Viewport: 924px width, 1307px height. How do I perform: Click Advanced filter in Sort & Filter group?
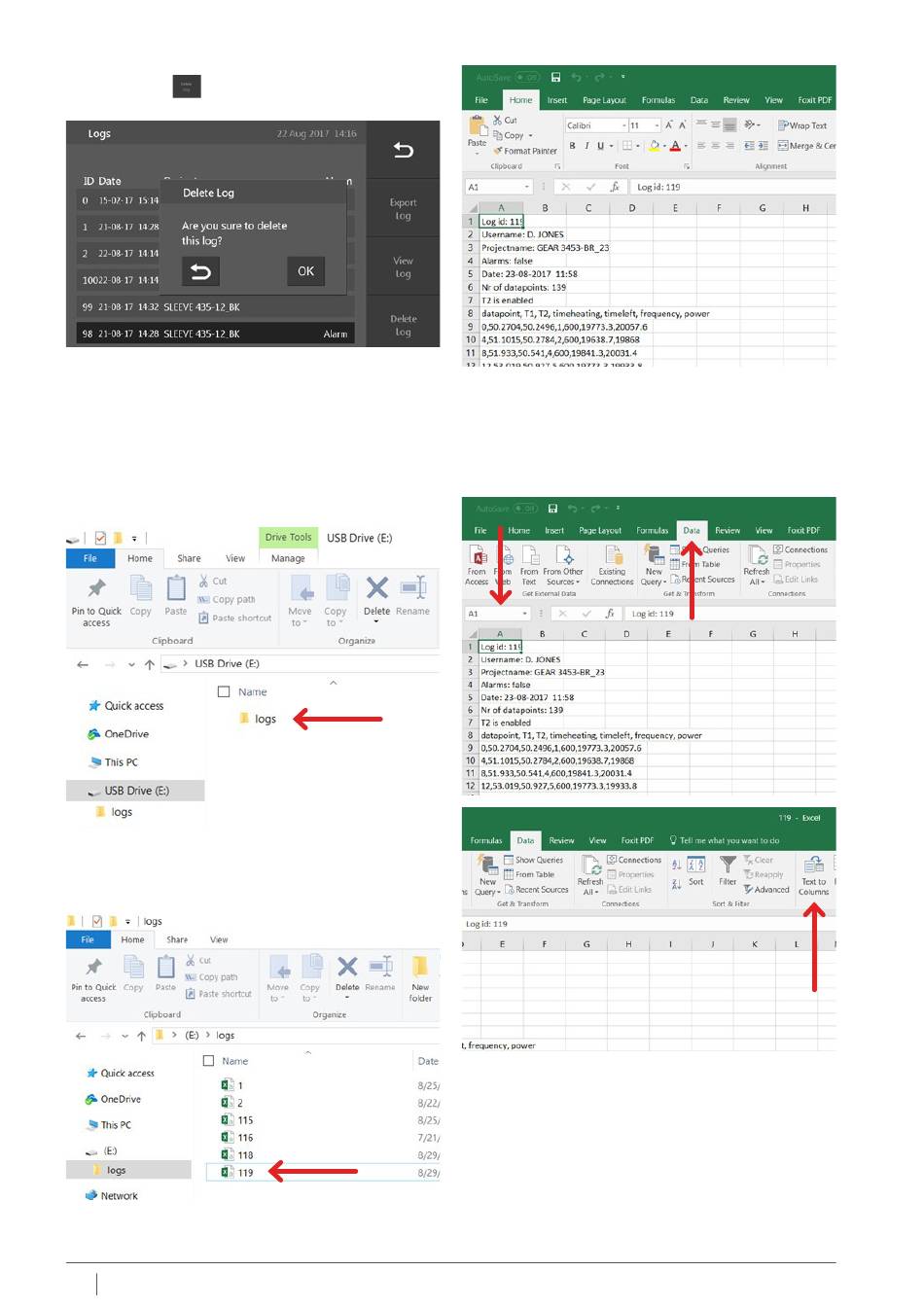(x=766, y=890)
